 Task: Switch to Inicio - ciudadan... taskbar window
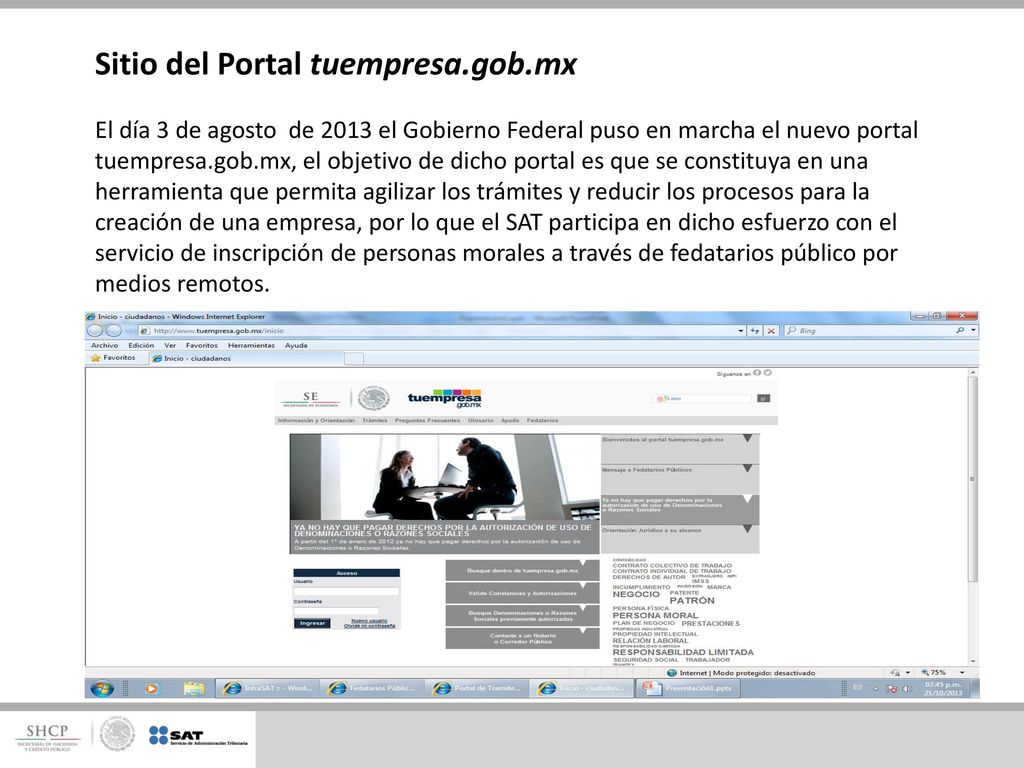tap(583, 688)
